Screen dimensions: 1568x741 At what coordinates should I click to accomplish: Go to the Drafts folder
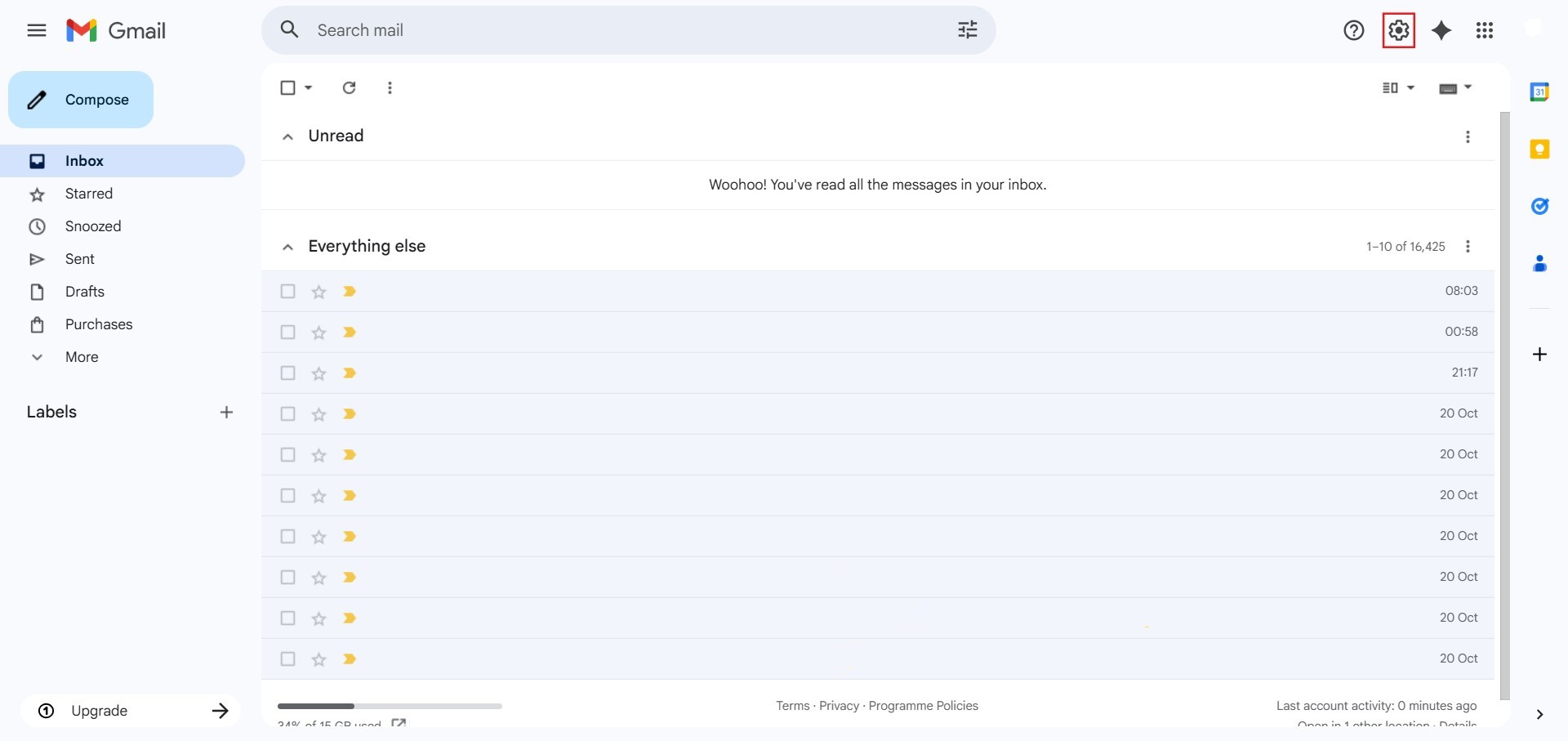pos(85,292)
